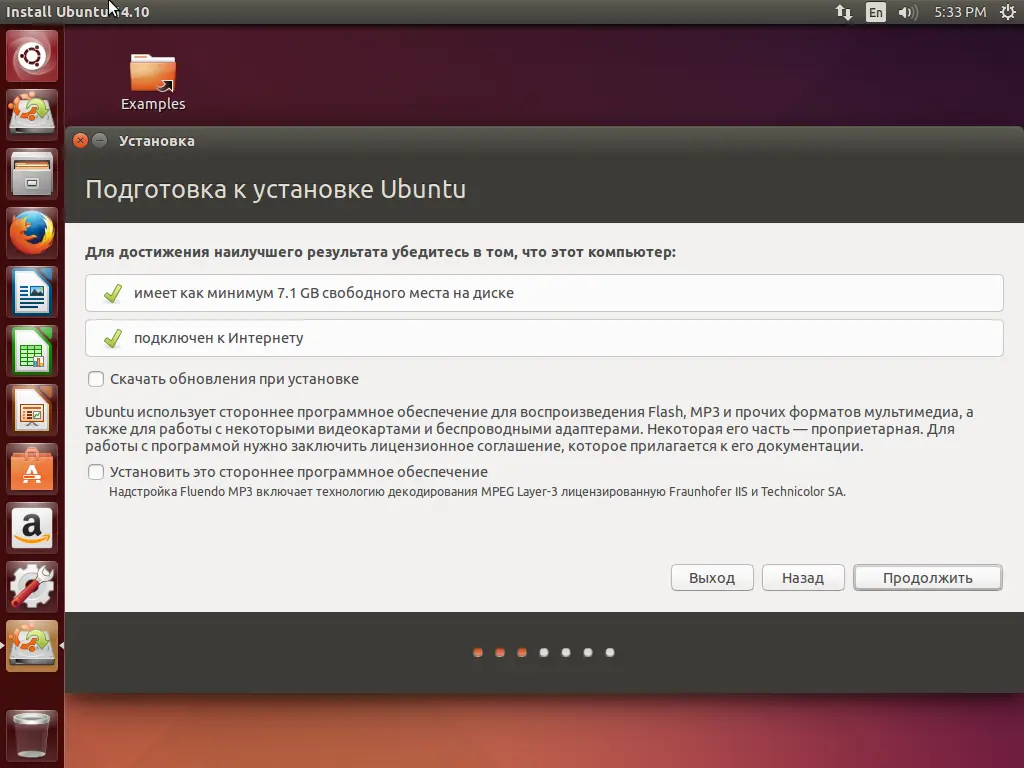The height and width of the screenshot is (768, 1024).
Task: Open LibreOffice Impress from launcher
Action: (32, 409)
